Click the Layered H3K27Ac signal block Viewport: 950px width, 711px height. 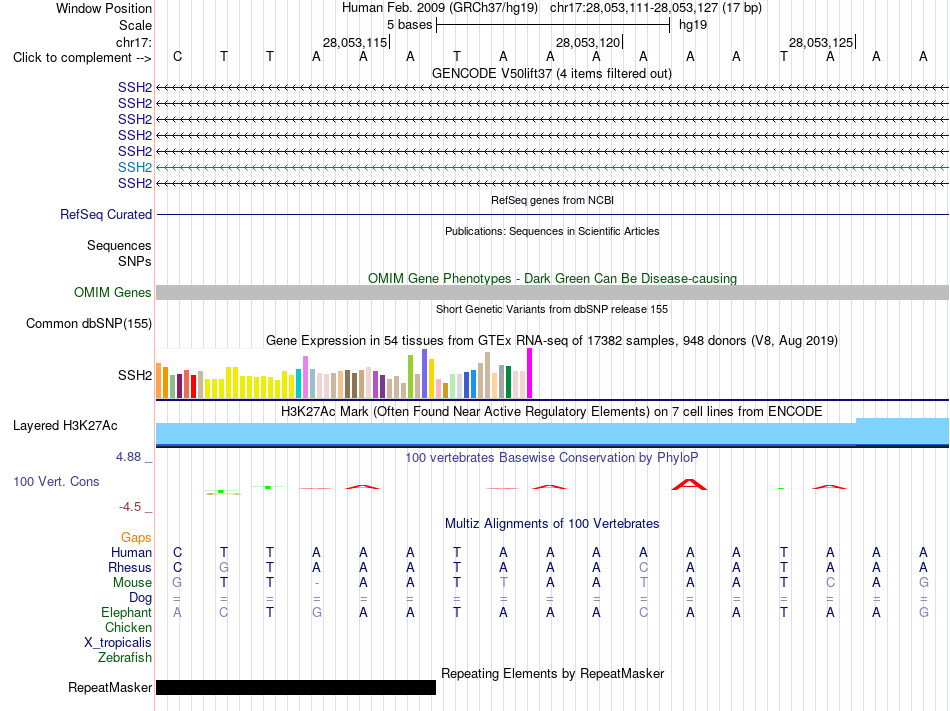[552, 432]
